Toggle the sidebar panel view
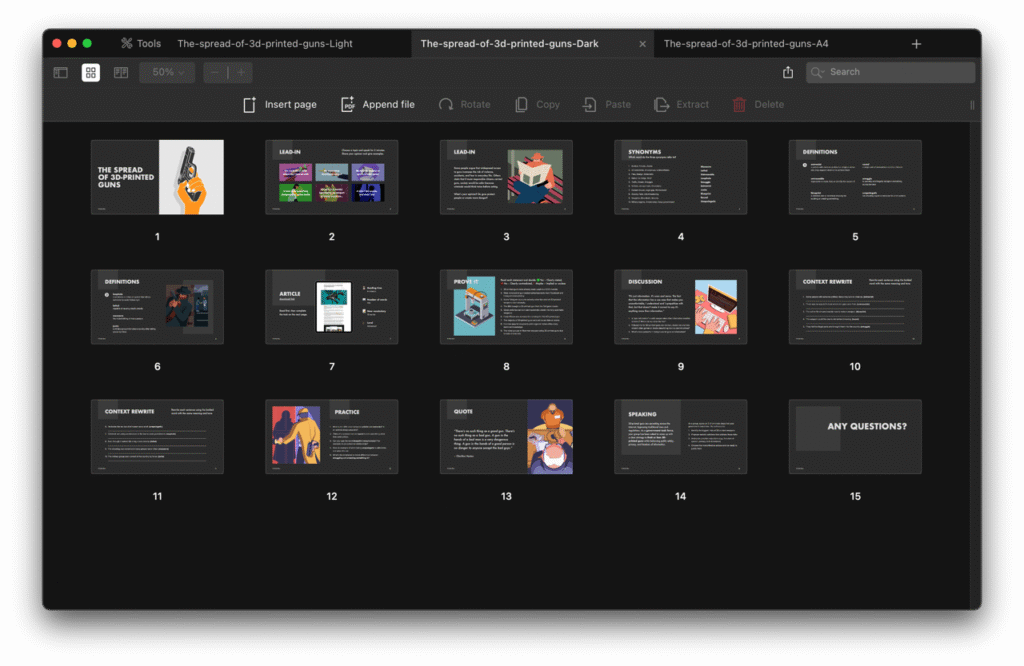 pyautogui.click(x=61, y=73)
